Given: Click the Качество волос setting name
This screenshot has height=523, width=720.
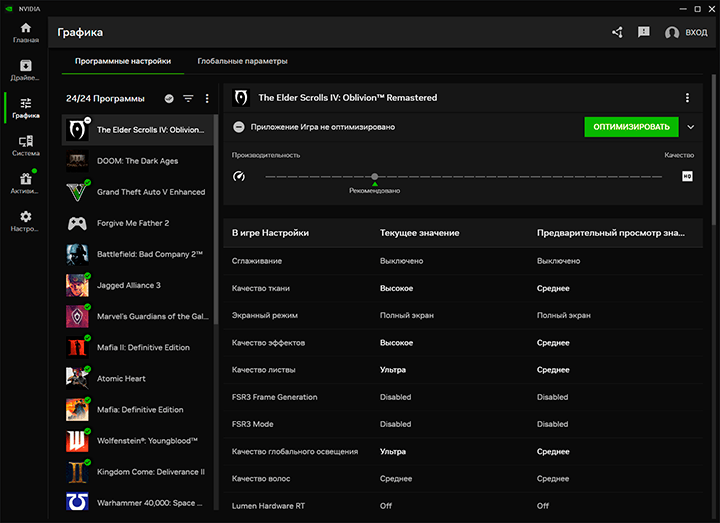Looking at the screenshot, I should pyautogui.click(x=261, y=479).
